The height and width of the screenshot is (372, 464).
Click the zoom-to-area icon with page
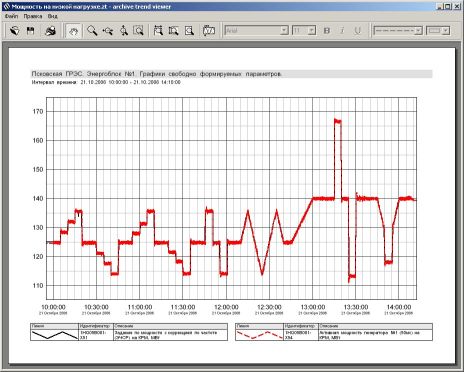(x=138, y=31)
